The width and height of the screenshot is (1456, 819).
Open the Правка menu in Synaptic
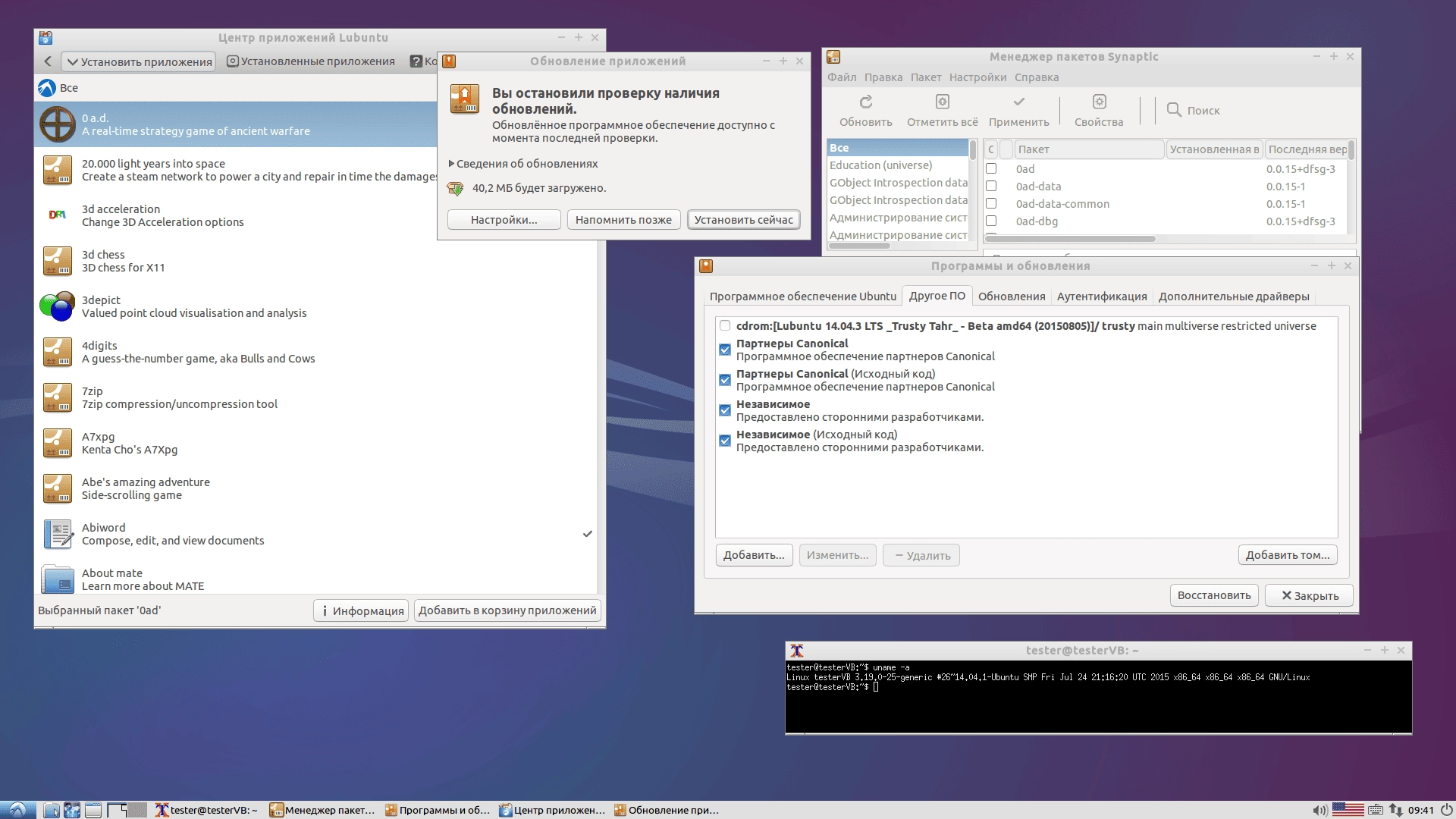point(883,77)
